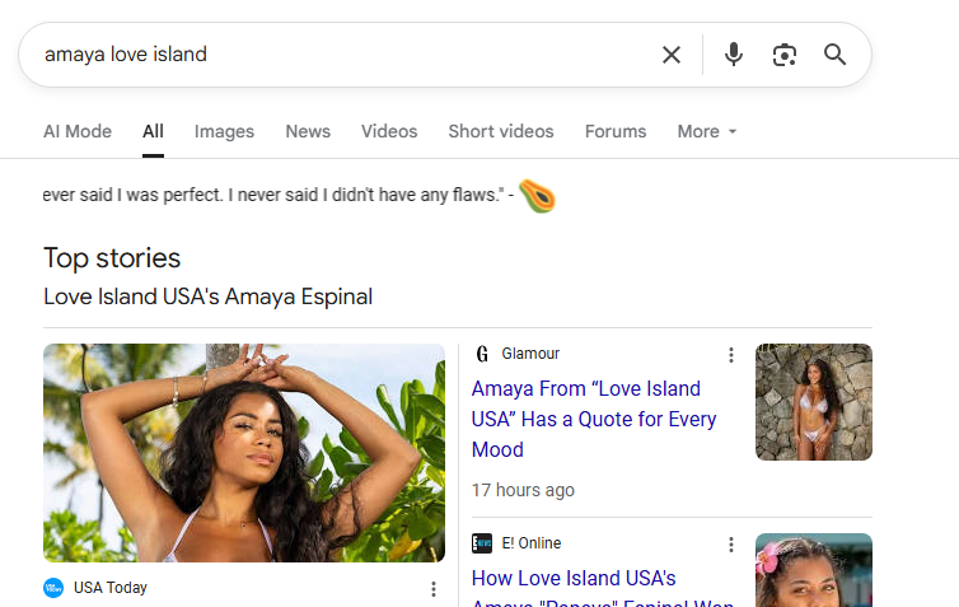Expand the More search categories dropdown

[706, 131]
